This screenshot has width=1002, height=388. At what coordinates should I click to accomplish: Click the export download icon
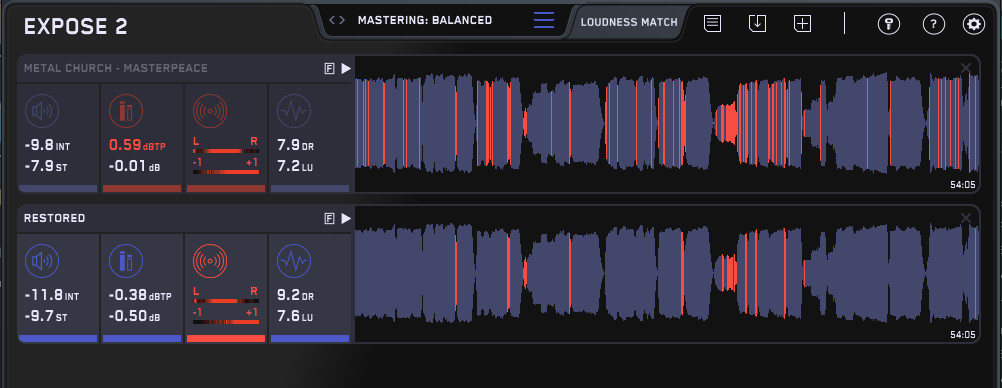click(x=757, y=24)
